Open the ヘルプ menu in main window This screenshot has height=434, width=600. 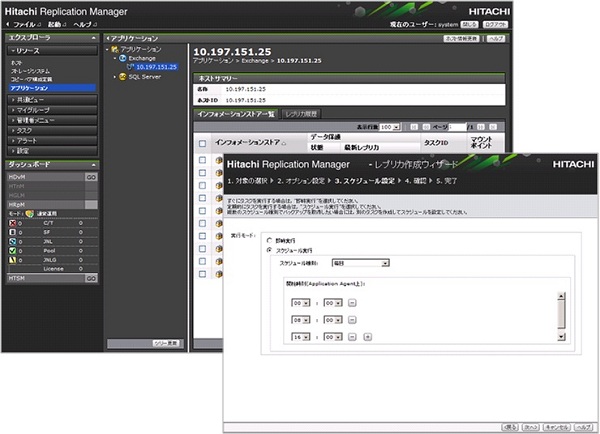pyautogui.click(x=85, y=24)
